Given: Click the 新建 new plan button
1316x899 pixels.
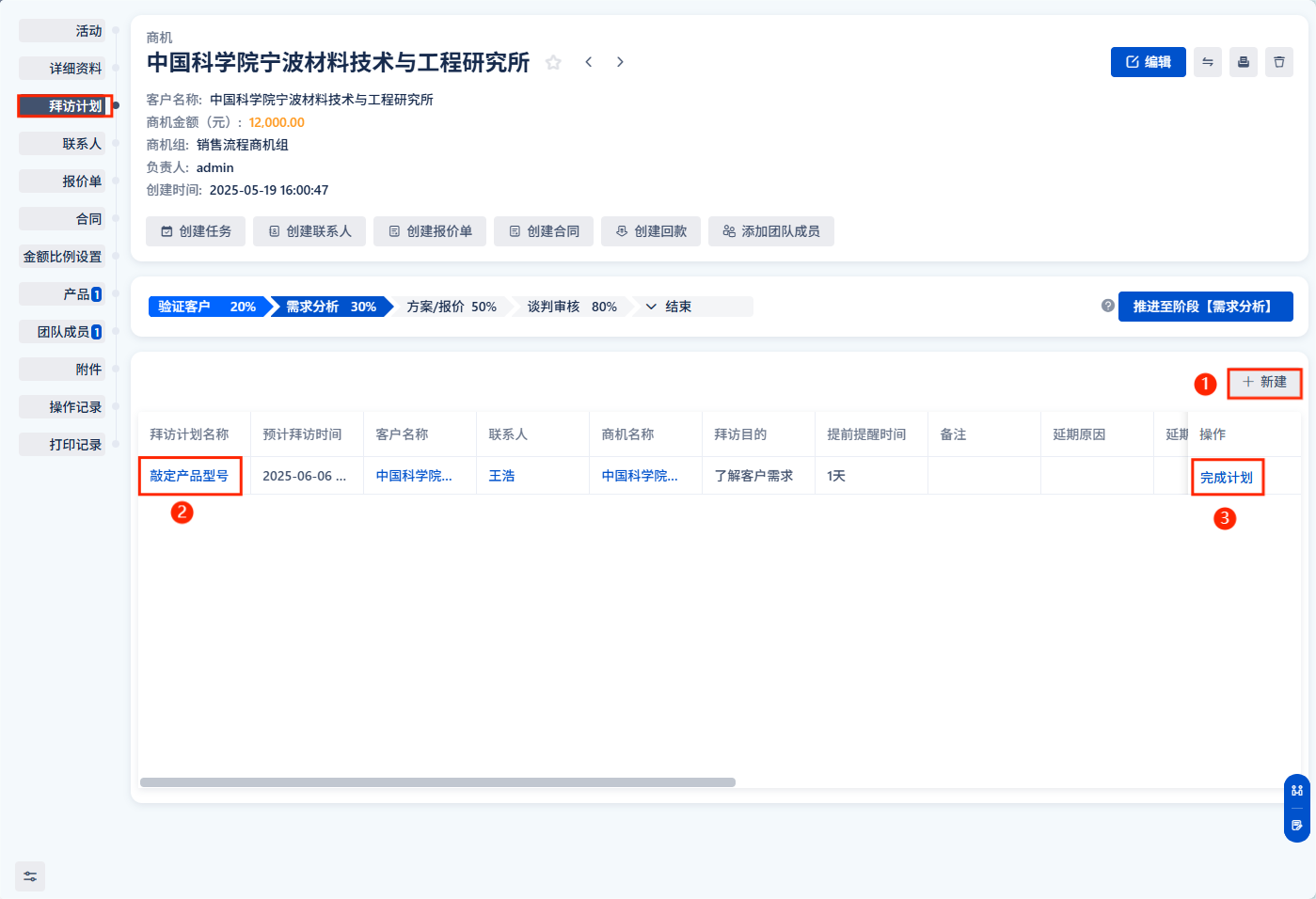Looking at the screenshot, I should (1265, 382).
